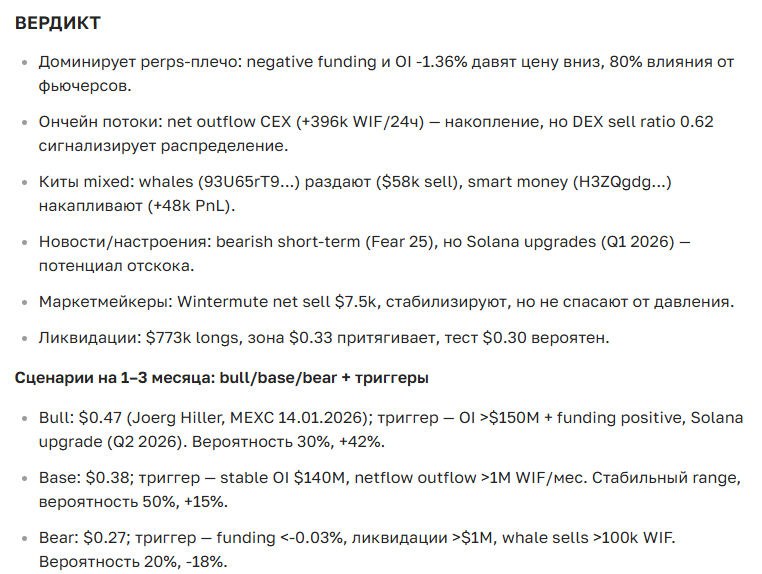Click the 'Доминирует perps-плечо' bullet text
The image size is (762, 574).
pos(139,62)
